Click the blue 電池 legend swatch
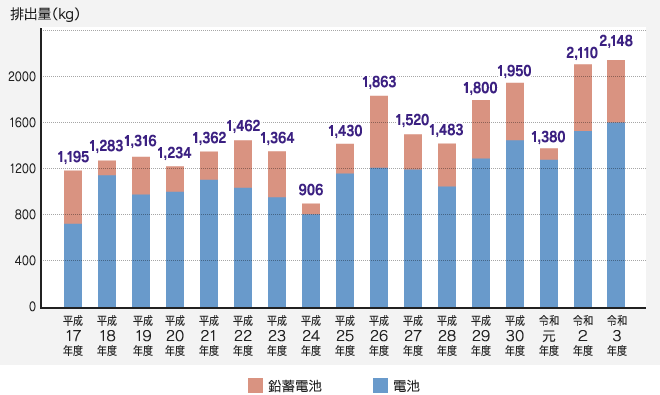The image size is (660, 395). (x=380, y=385)
